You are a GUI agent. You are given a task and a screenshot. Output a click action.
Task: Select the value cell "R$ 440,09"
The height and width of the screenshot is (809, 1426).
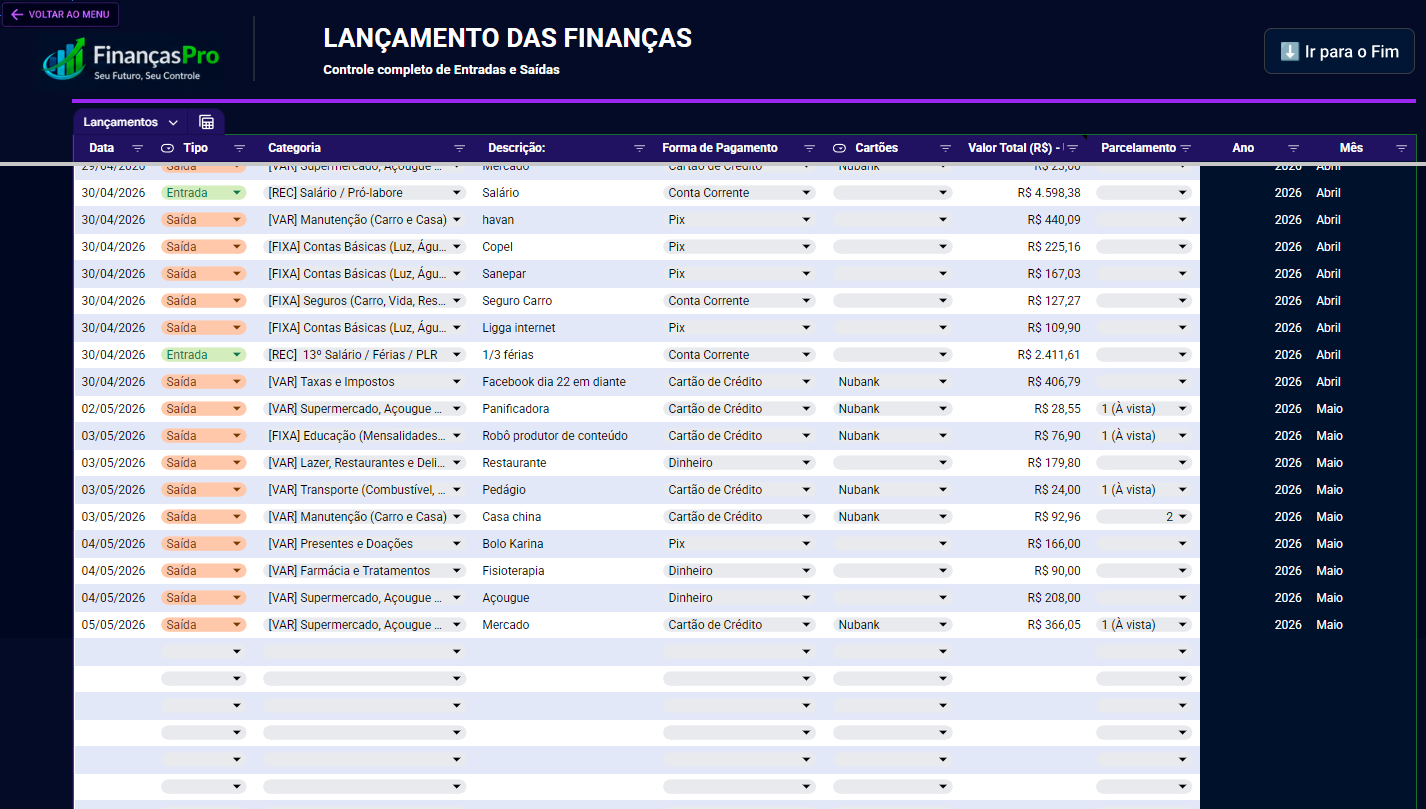(x=1054, y=220)
